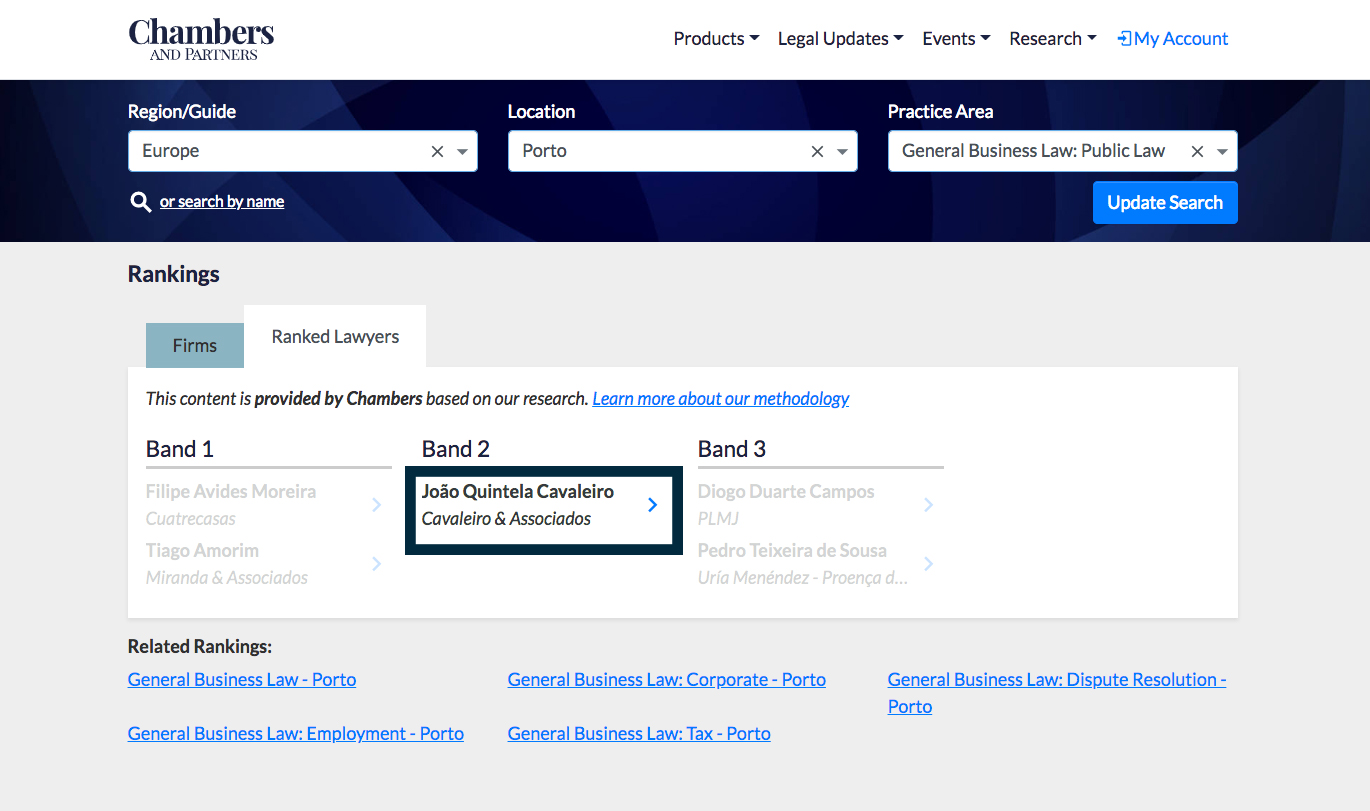Select João Quintela Cavaleiro name
The height and width of the screenshot is (811, 1370).
pyautogui.click(x=518, y=492)
